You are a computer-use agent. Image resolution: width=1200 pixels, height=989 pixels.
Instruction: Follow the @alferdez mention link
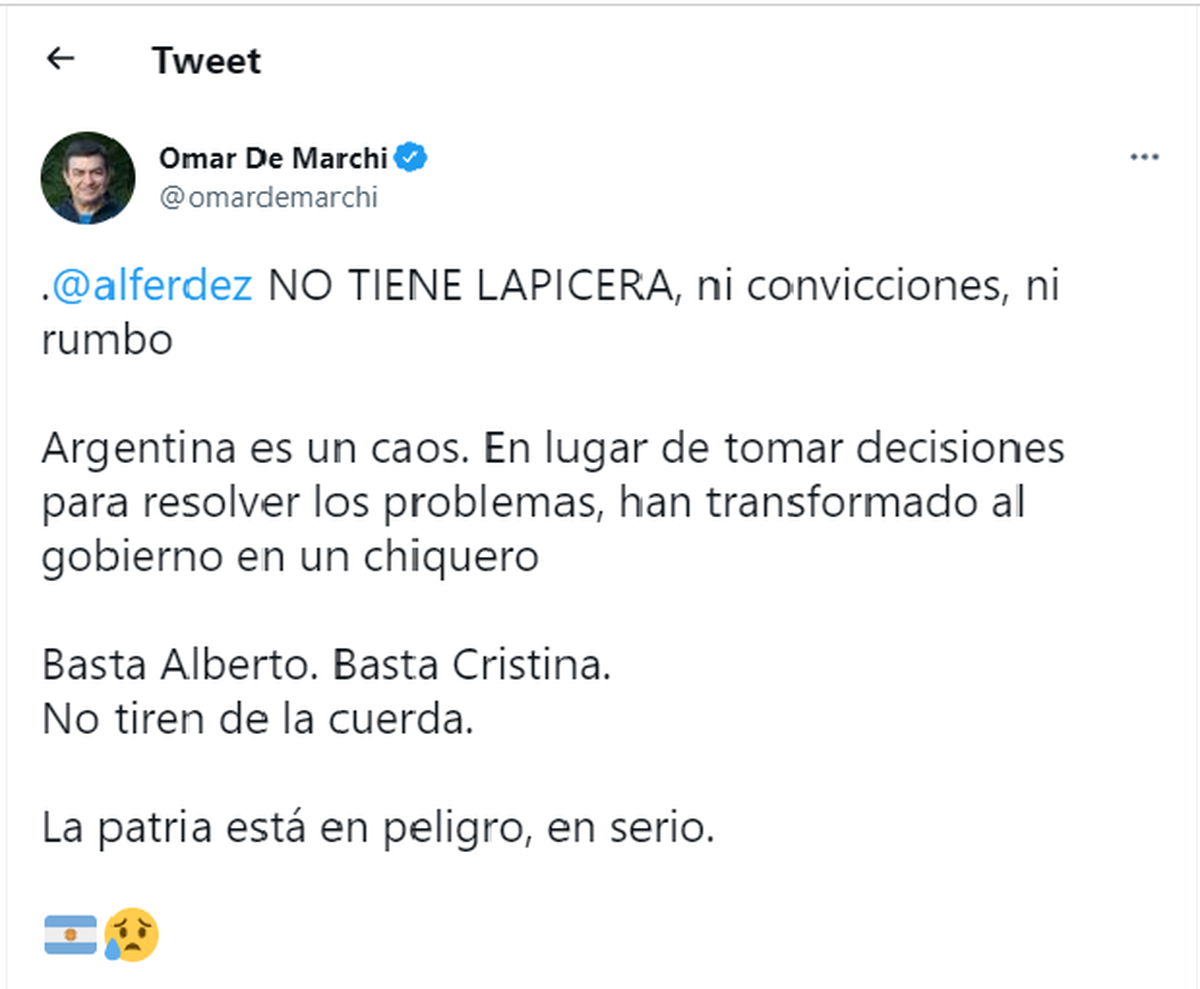(151, 288)
